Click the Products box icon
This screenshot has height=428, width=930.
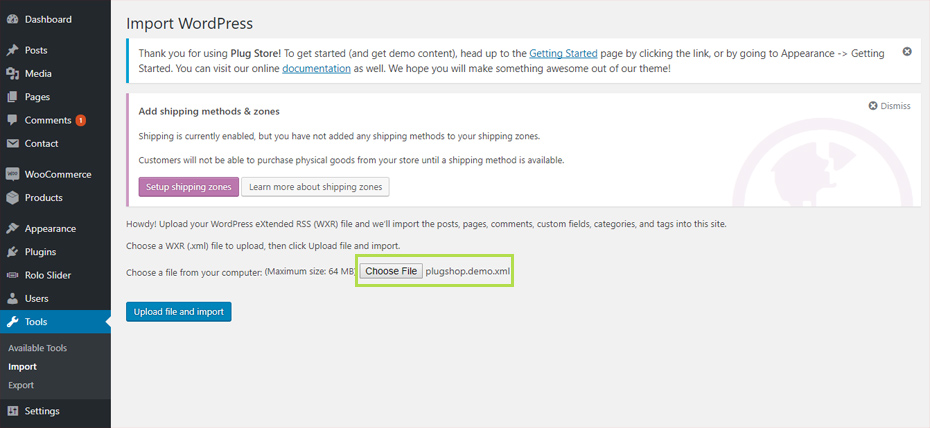[12, 198]
